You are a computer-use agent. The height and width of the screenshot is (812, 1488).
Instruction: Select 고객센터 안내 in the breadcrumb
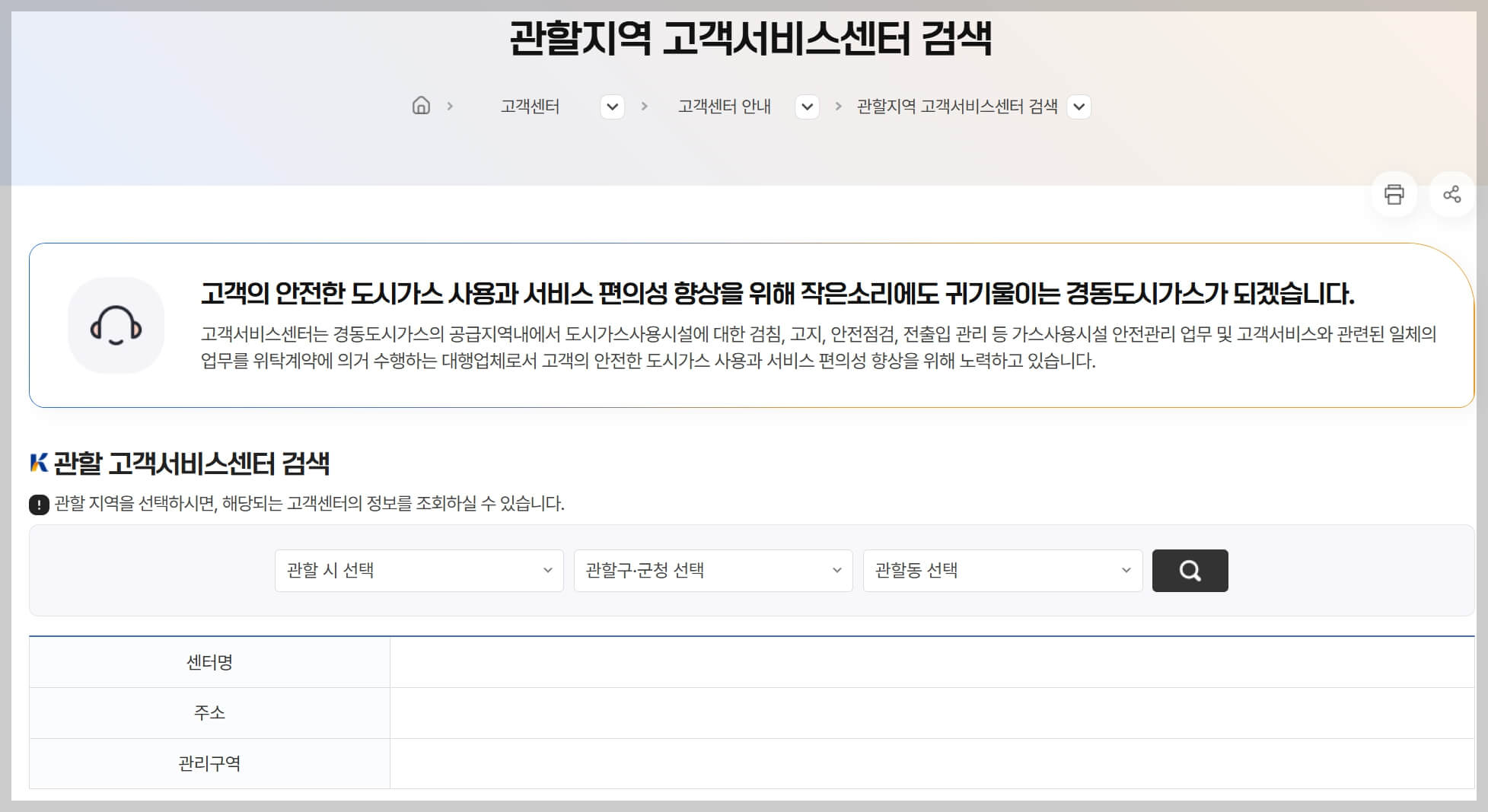(724, 107)
